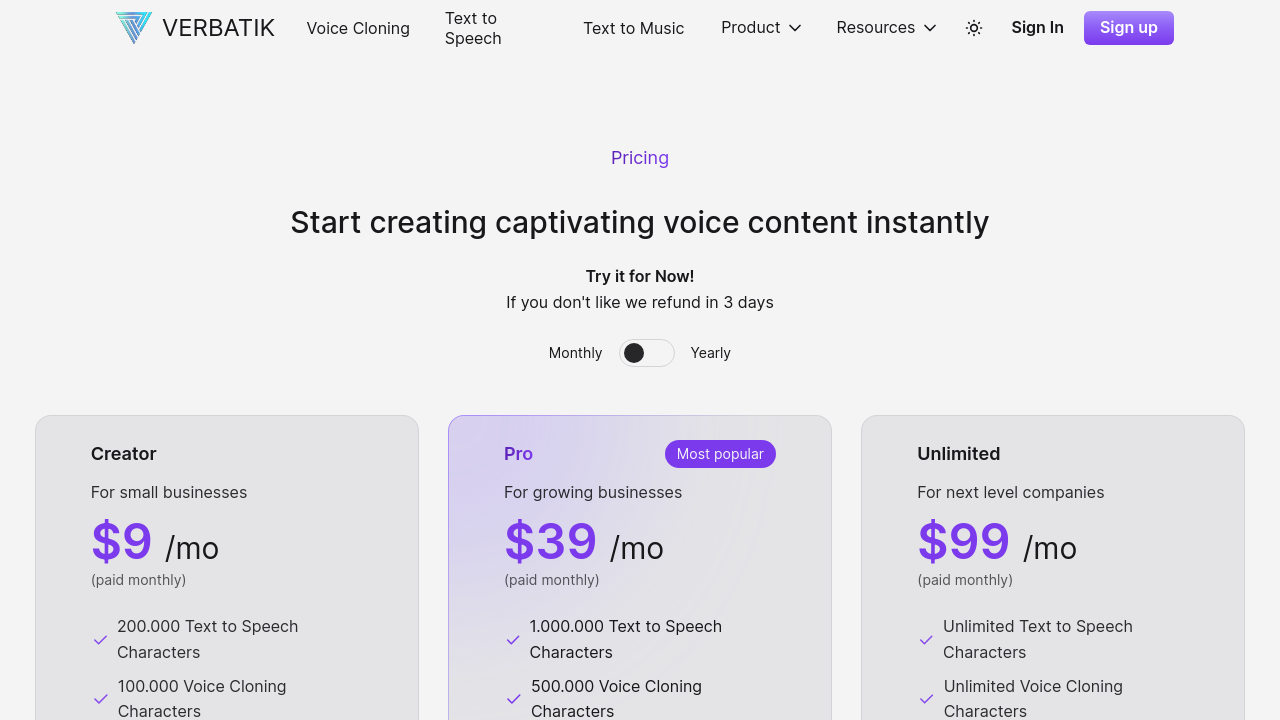This screenshot has width=1280, height=720.
Task: Go to Text to Speech page
Action: coord(473,28)
